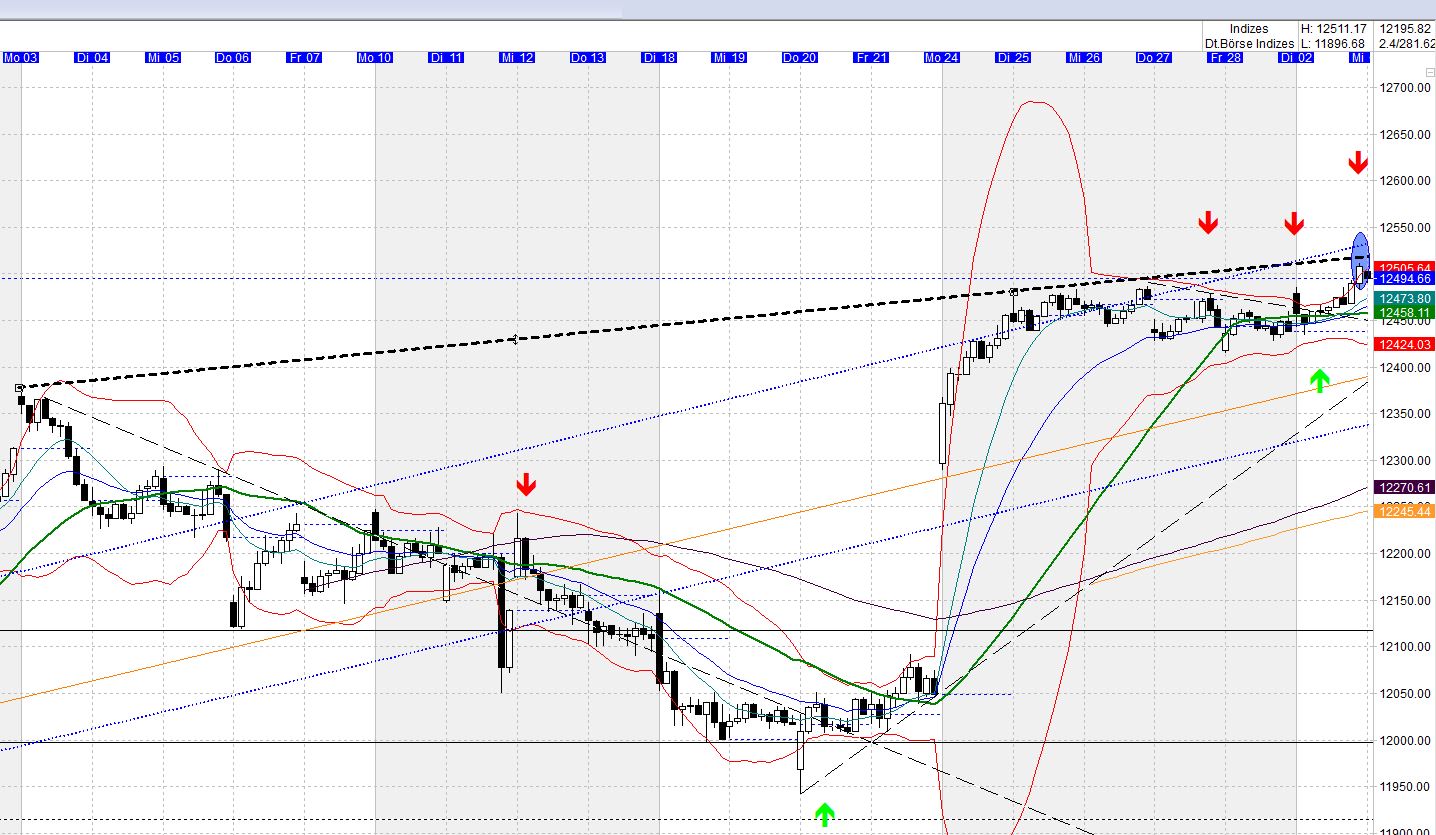Click the "12300.00" price axis label
1436x835 pixels.
coord(1405,461)
